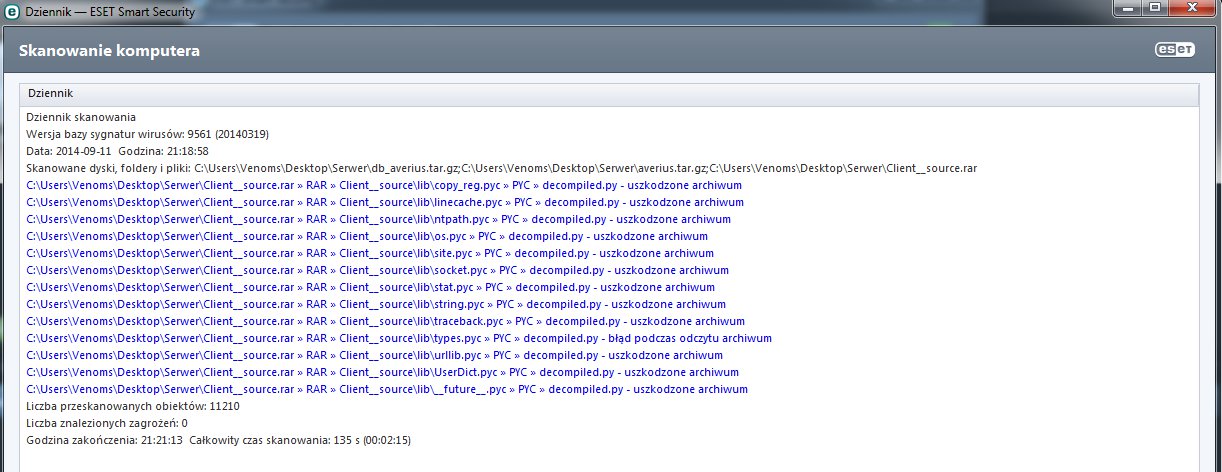Click the 'Dziennik skanowania' line
This screenshot has height=472, width=1222.
pos(81,117)
